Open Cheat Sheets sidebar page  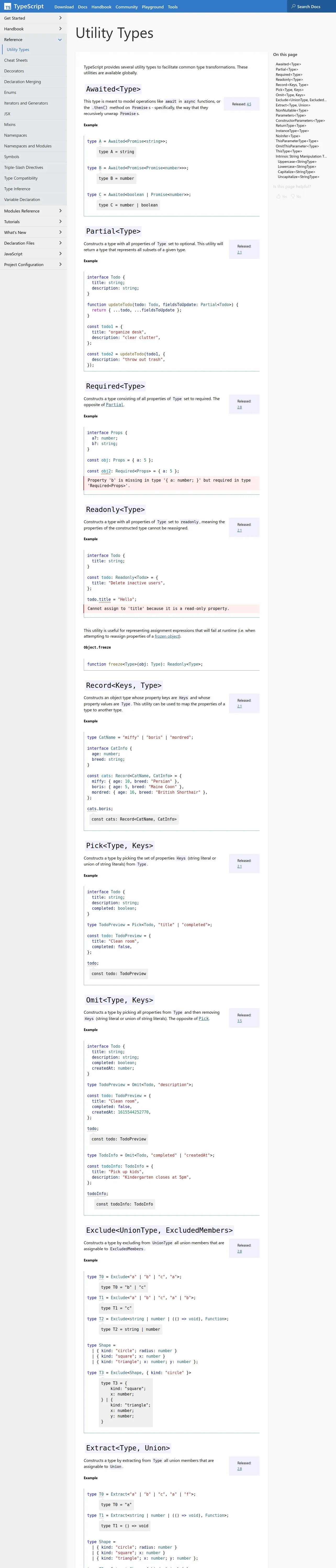tap(33, 60)
